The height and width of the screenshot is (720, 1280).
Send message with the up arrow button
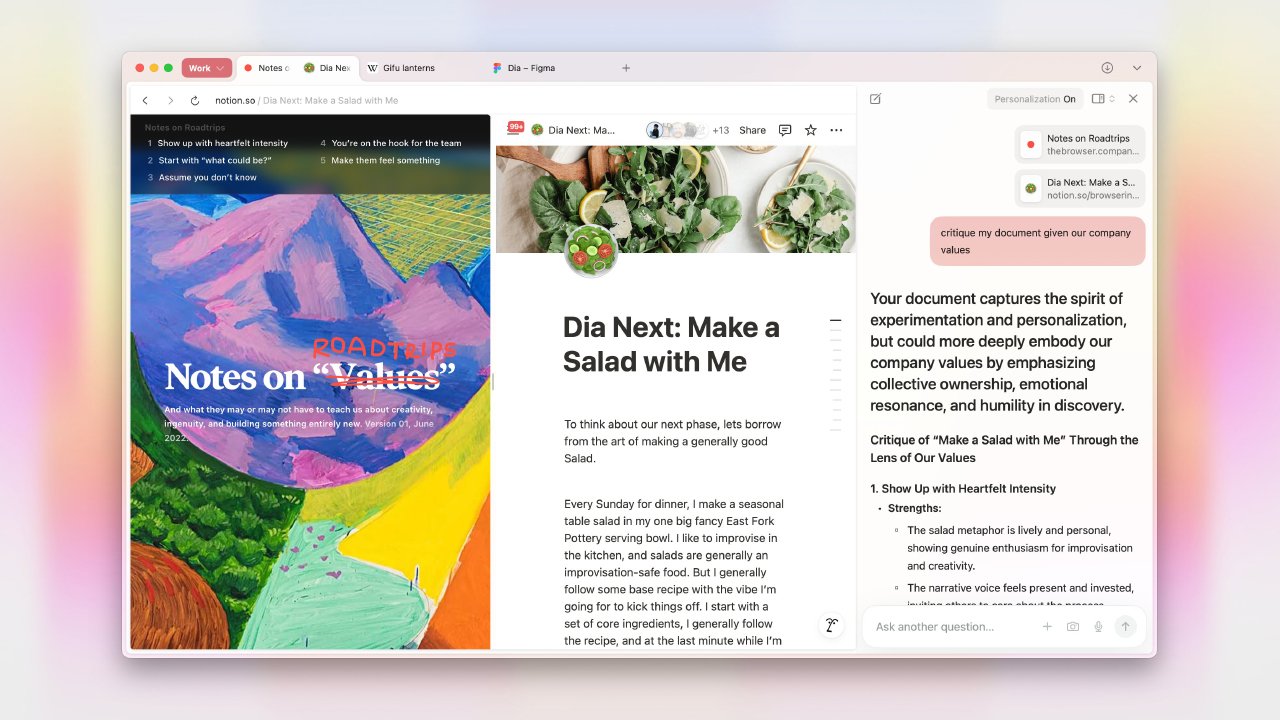pyautogui.click(x=1125, y=627)
